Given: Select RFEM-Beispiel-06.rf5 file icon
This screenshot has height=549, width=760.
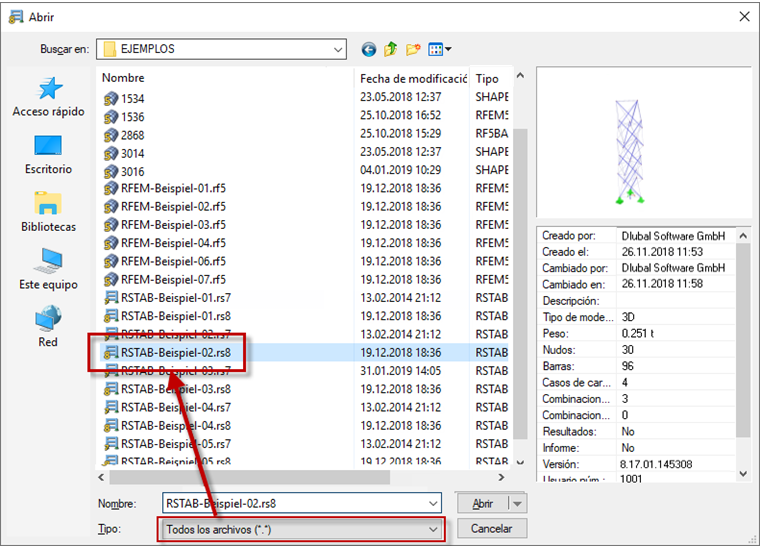Looking at the screenshot, I should coord(111,262).
